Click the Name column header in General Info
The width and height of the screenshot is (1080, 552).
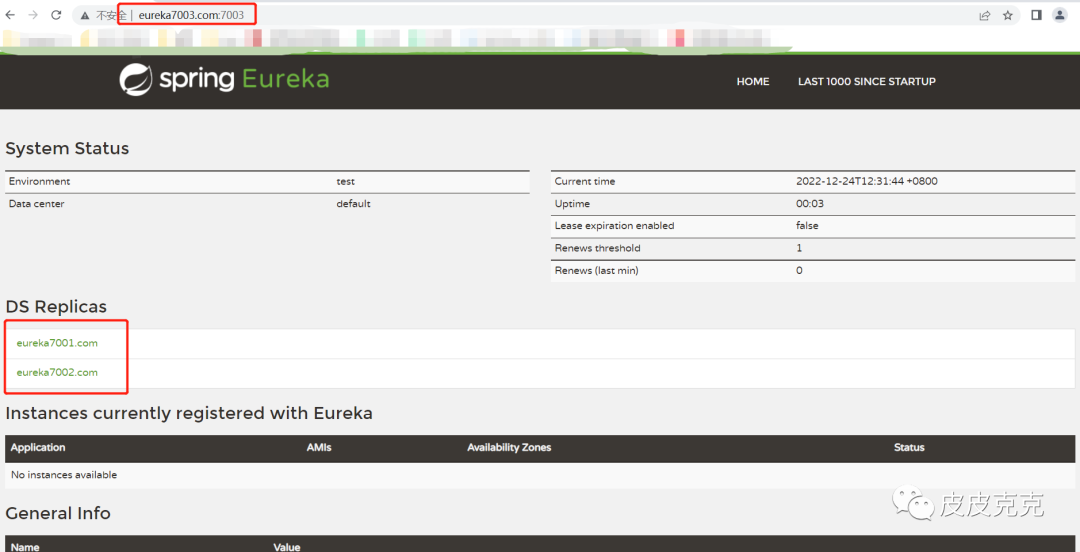coord(25,547)
